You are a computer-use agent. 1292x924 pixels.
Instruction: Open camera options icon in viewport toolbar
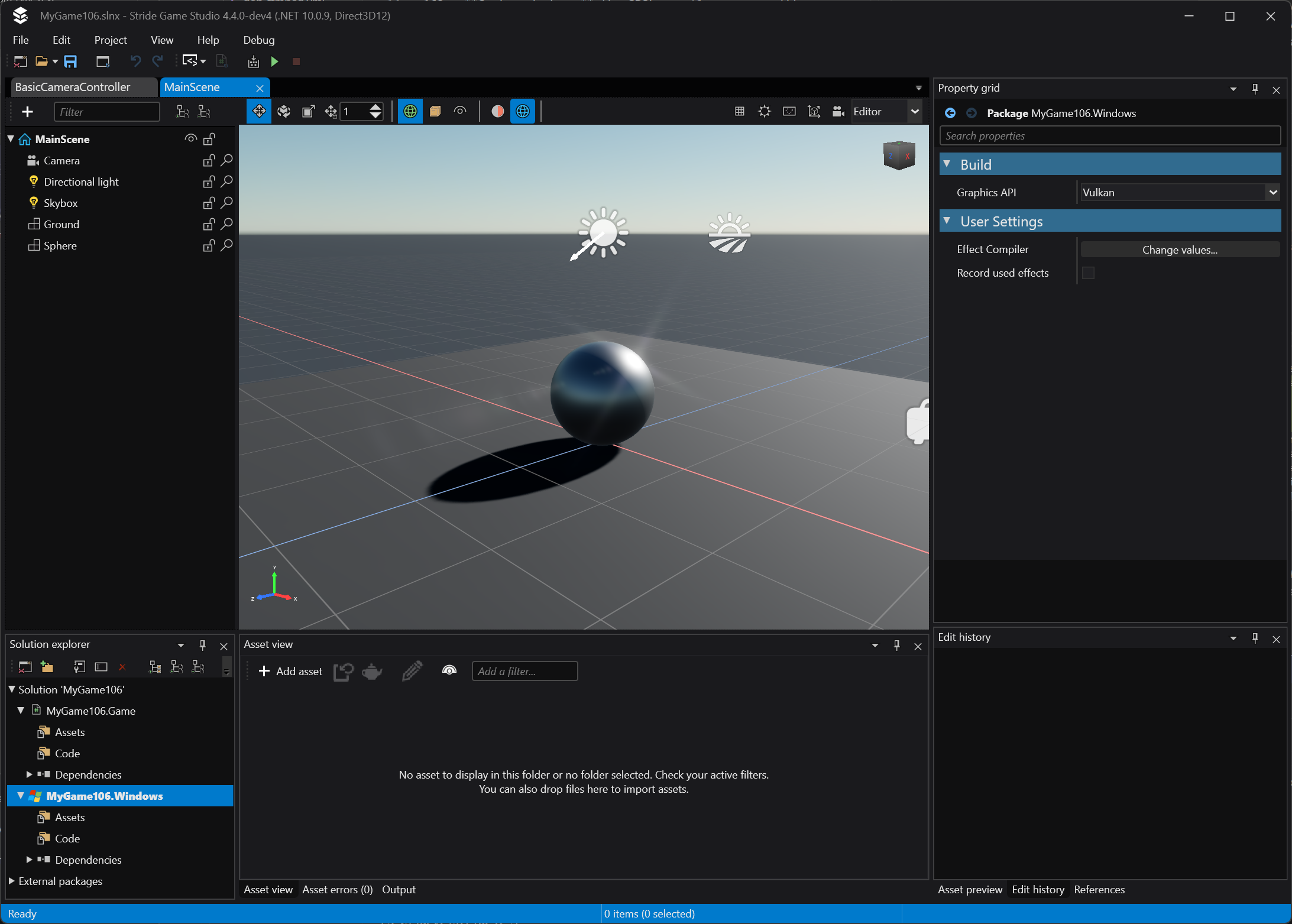[x=838, y=111]
